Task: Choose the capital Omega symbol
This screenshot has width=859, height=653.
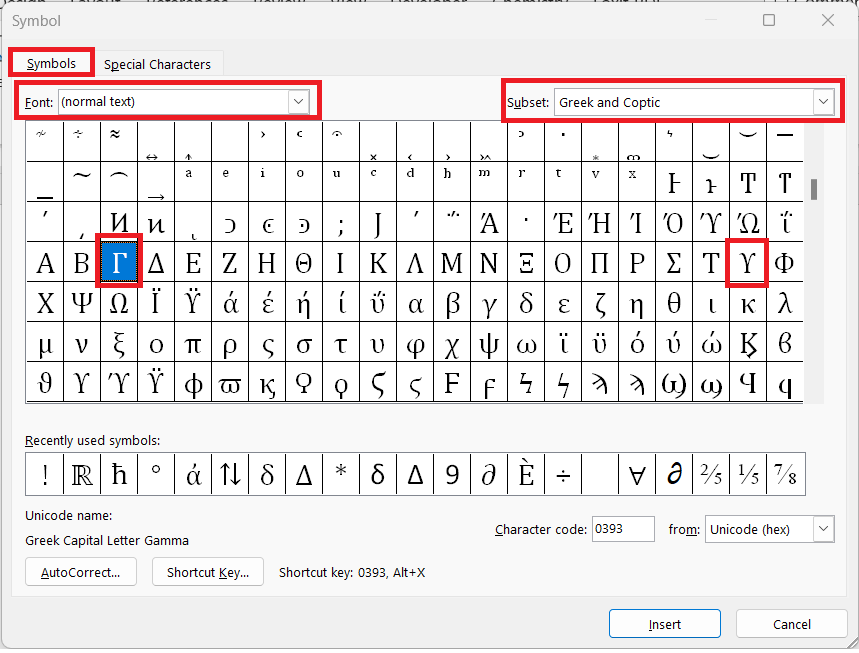Action: (x=119, y=302)
